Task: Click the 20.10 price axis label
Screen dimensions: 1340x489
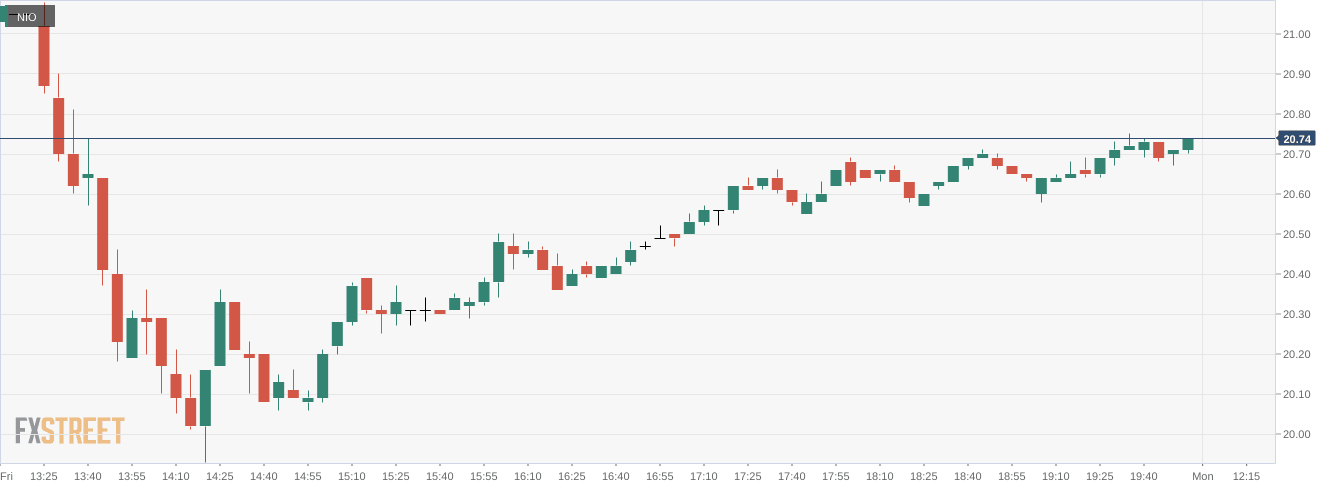Action: click(1296, 394)
